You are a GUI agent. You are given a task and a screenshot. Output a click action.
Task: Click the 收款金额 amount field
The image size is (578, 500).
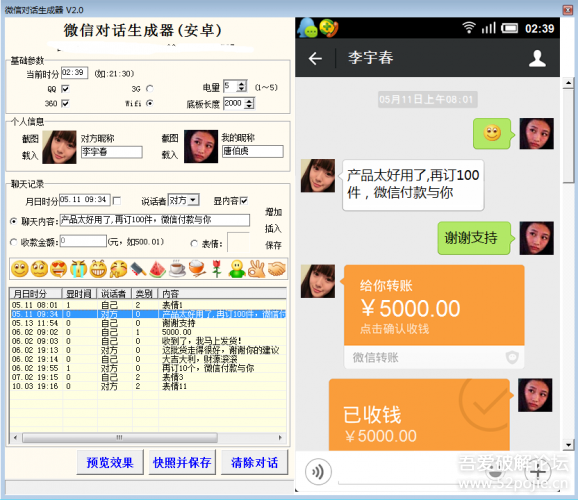click(83, 241)
